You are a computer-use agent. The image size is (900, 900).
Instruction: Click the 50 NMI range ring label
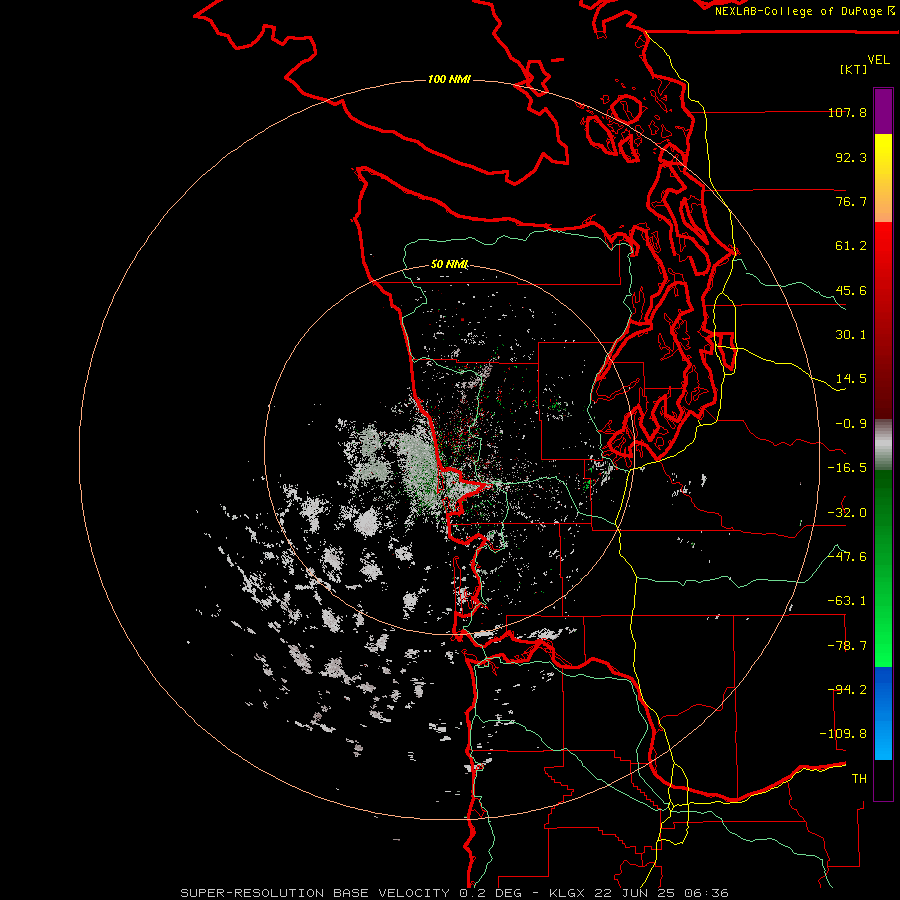point(449,265)
